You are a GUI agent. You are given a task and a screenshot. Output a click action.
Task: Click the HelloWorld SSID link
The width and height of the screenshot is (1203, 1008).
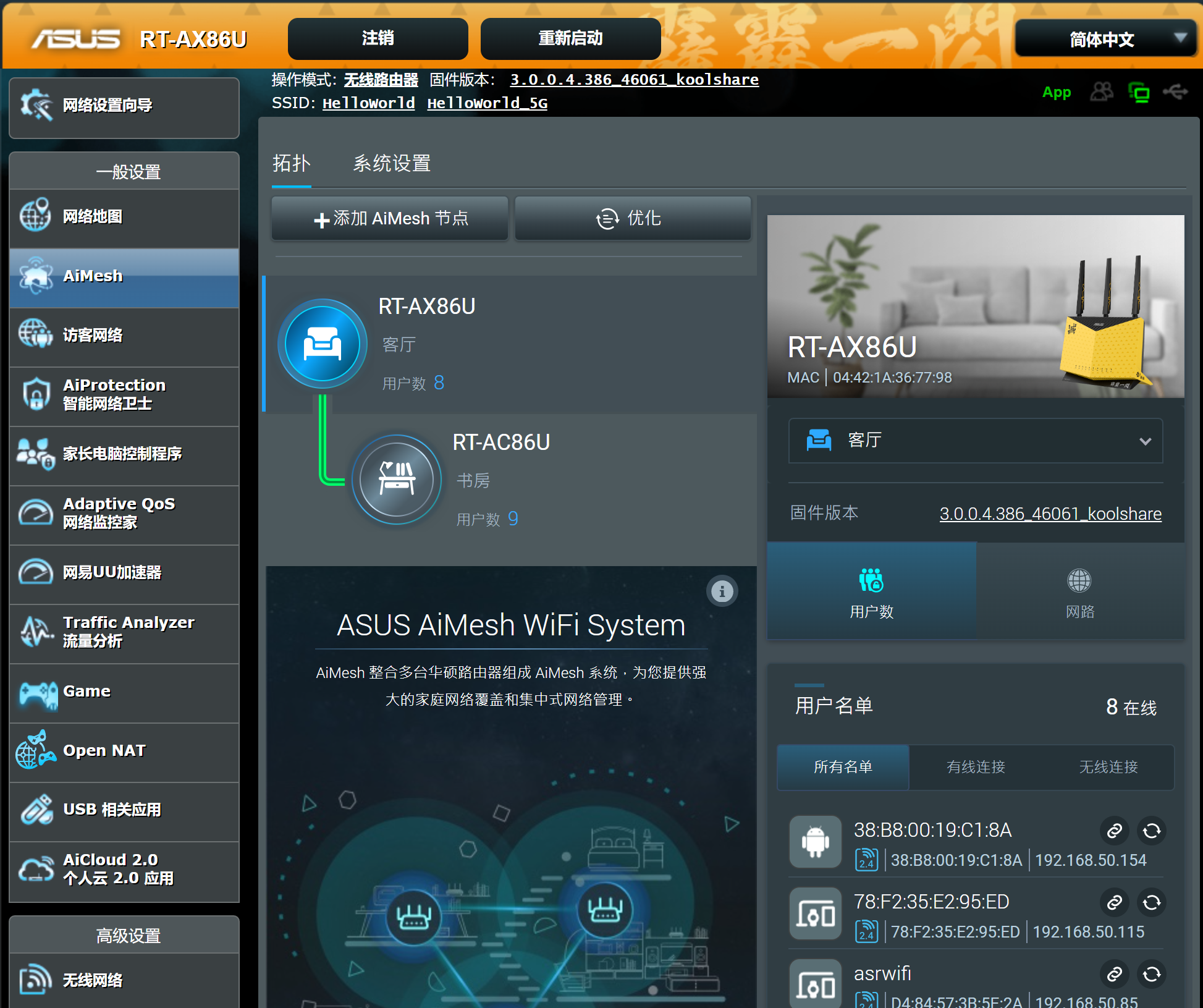(369, 103)
